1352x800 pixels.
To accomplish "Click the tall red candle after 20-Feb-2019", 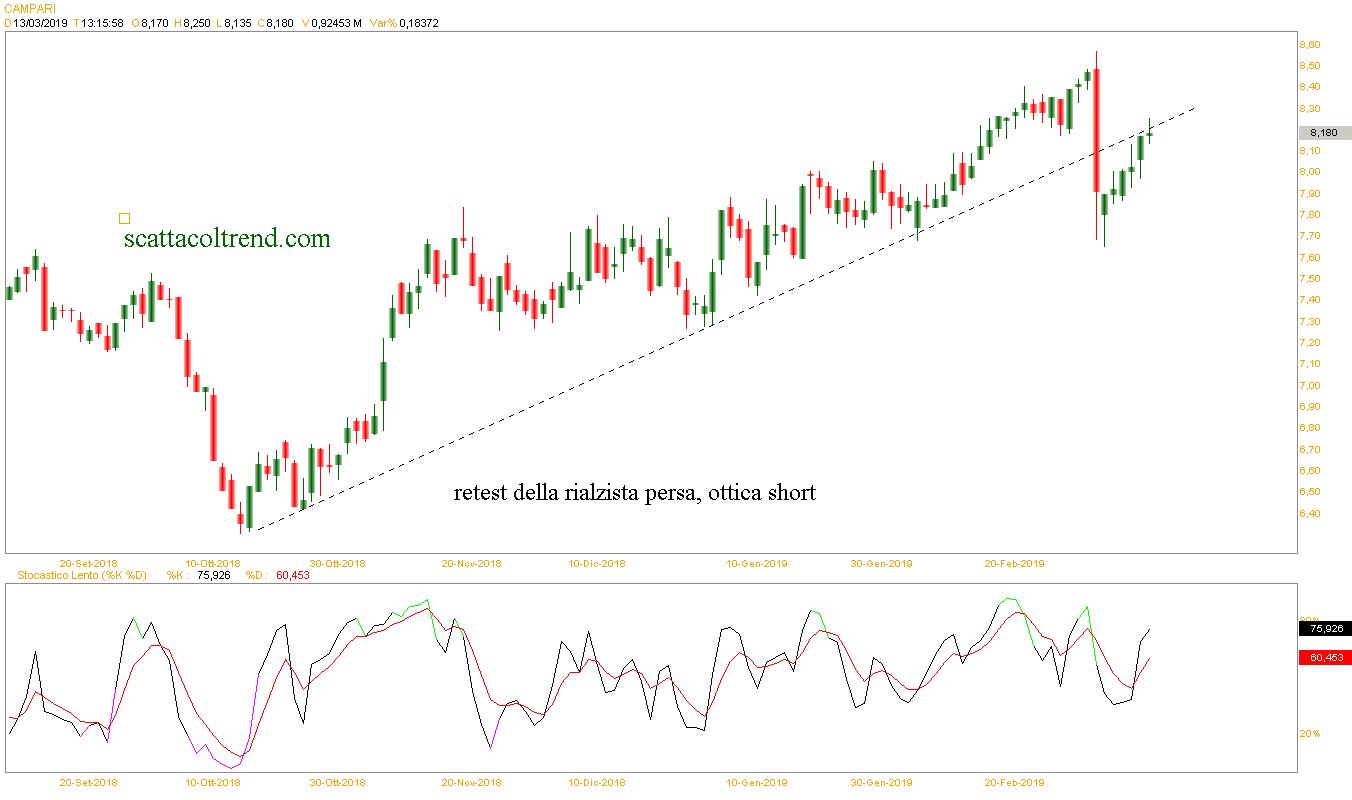I will (1097, 130).
